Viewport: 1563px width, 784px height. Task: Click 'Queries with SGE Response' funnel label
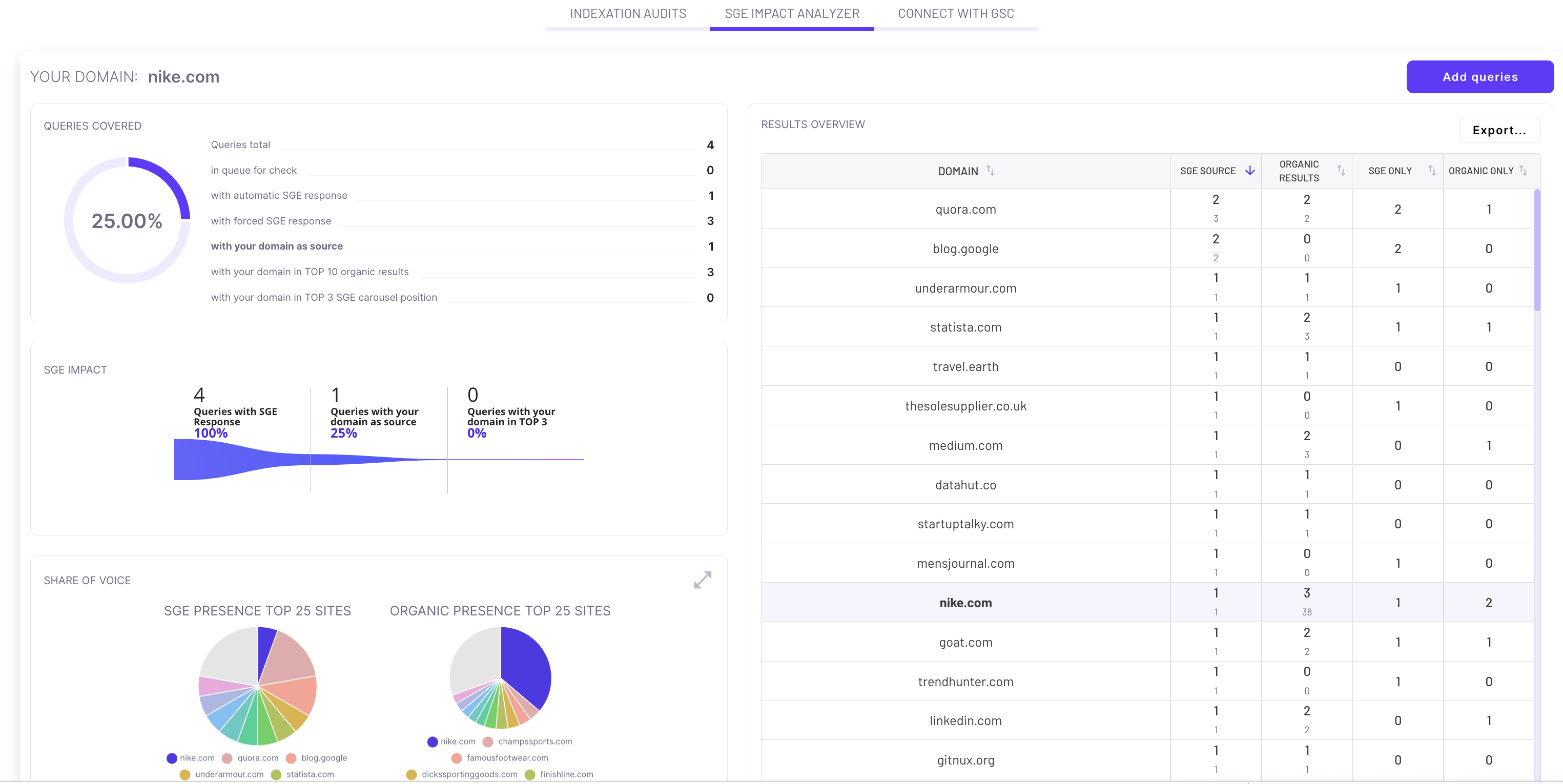coord(235,416)
